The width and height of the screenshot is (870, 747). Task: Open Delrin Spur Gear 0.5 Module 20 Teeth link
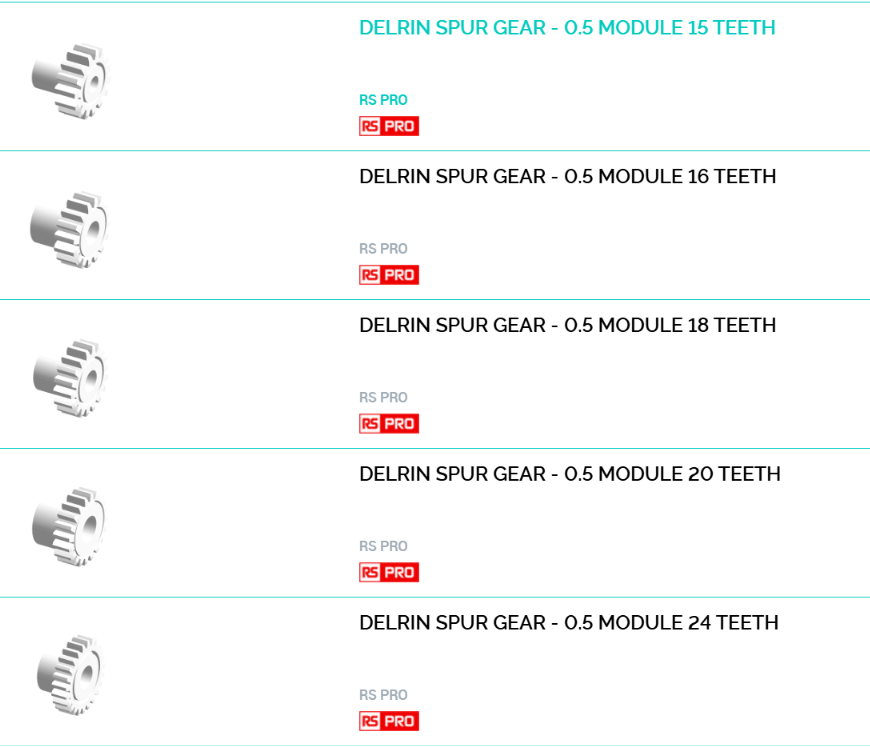(x=570, y=474)
